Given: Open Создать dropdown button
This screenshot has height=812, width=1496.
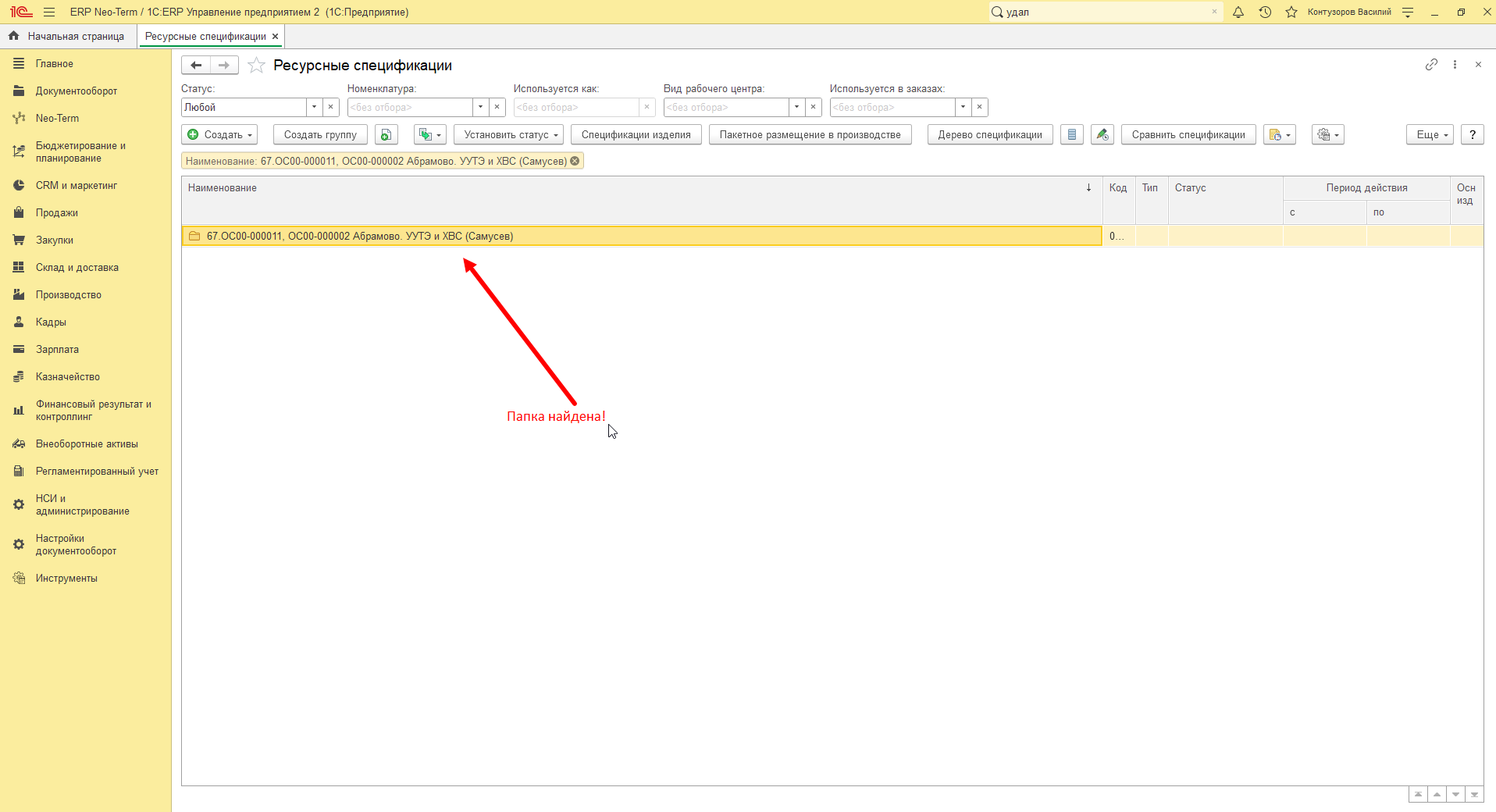Looking at the screenshot, I should pos(219,134).
